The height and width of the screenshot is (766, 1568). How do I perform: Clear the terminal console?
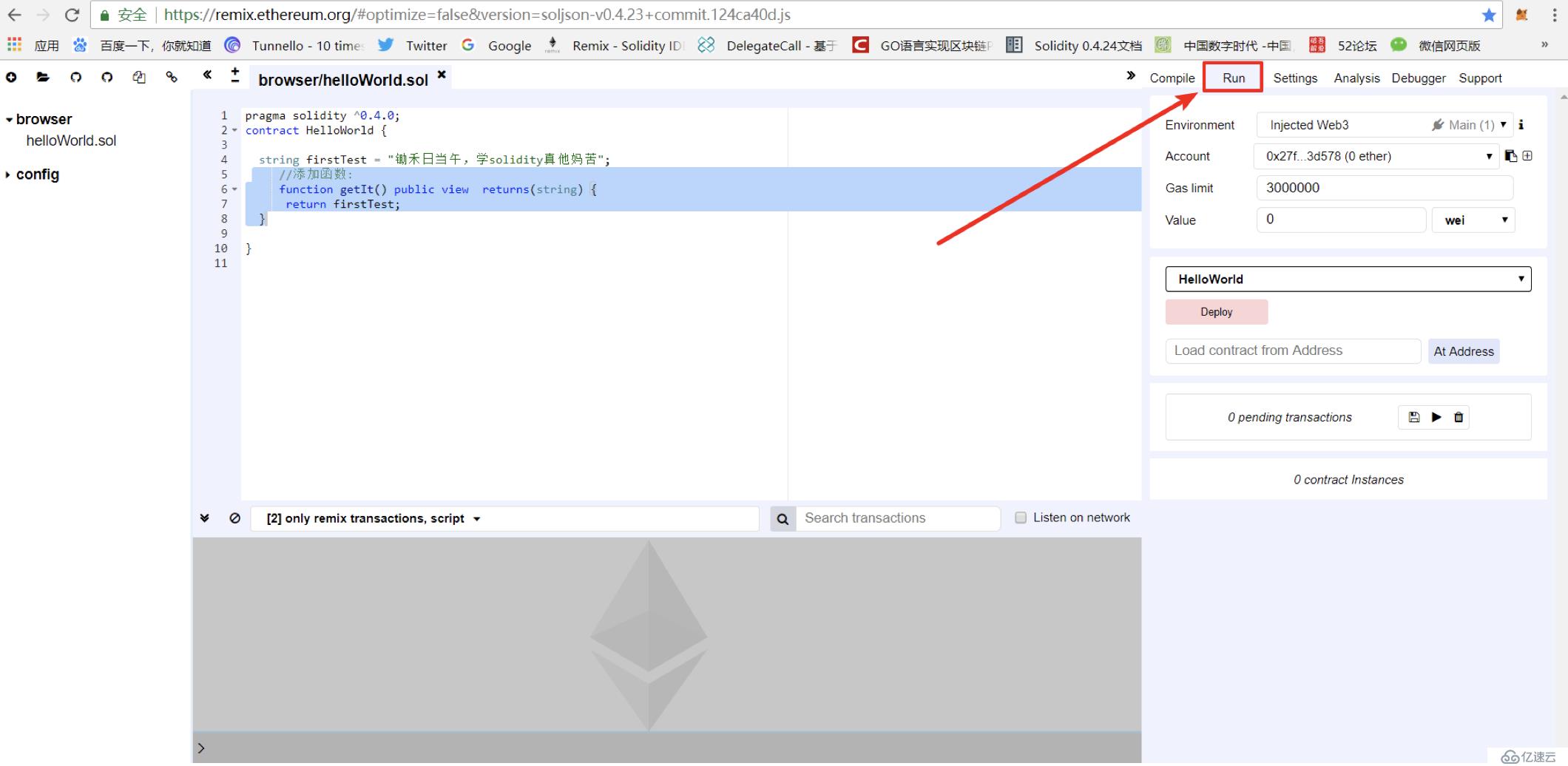tap(235, 518)
